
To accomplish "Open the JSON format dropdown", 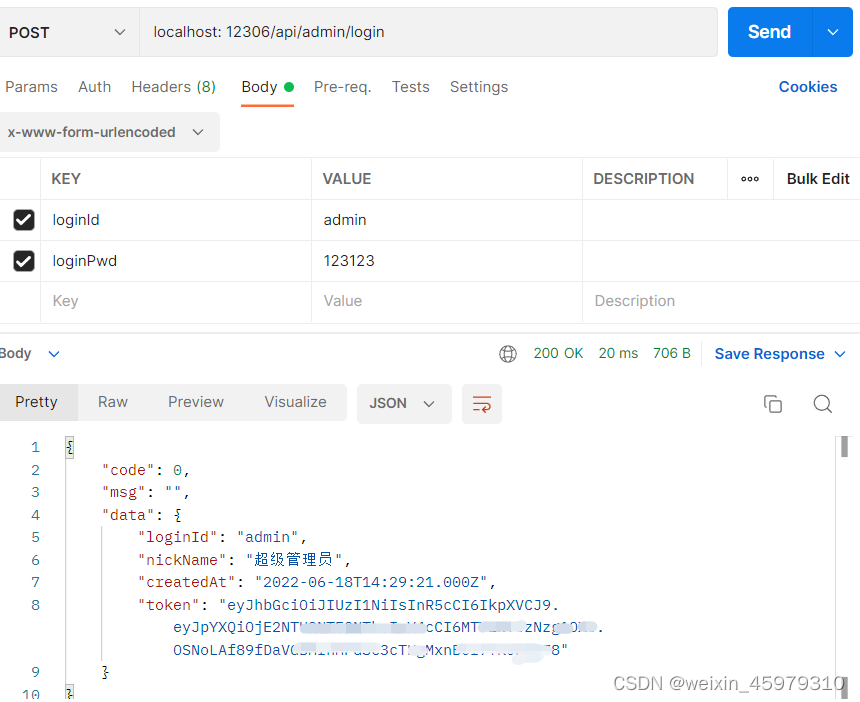I will (404, 404).
